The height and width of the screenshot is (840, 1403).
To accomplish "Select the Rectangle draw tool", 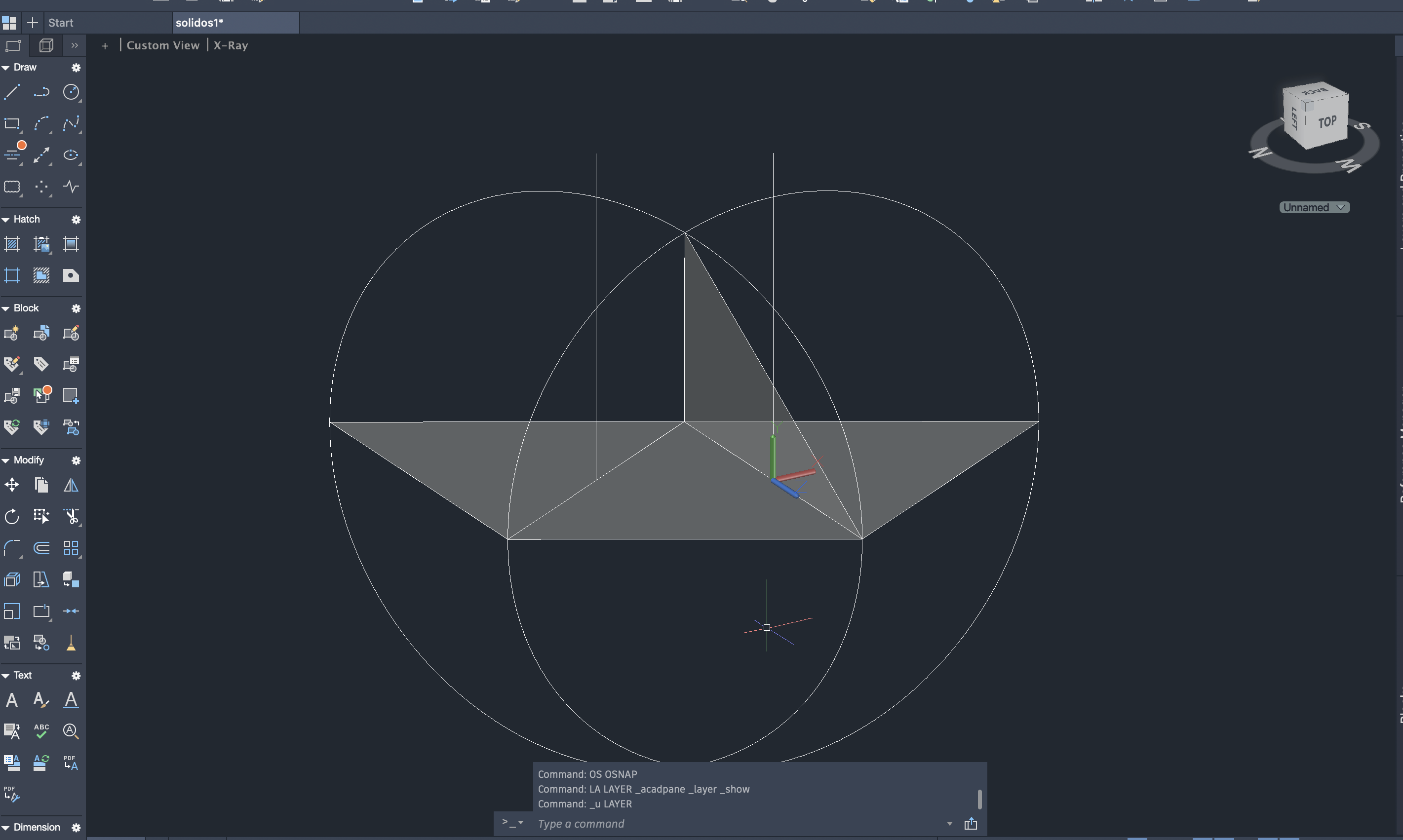I will coord(12,123).
